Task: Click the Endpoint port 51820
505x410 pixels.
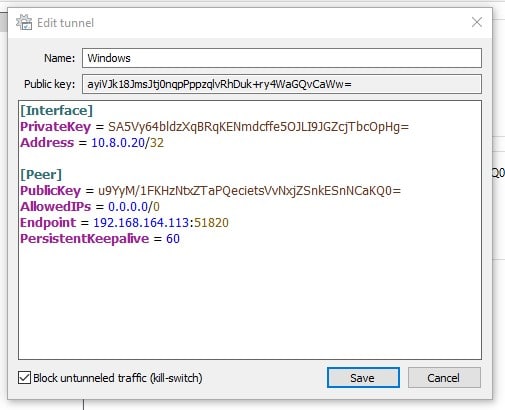Action: (211, 223)
